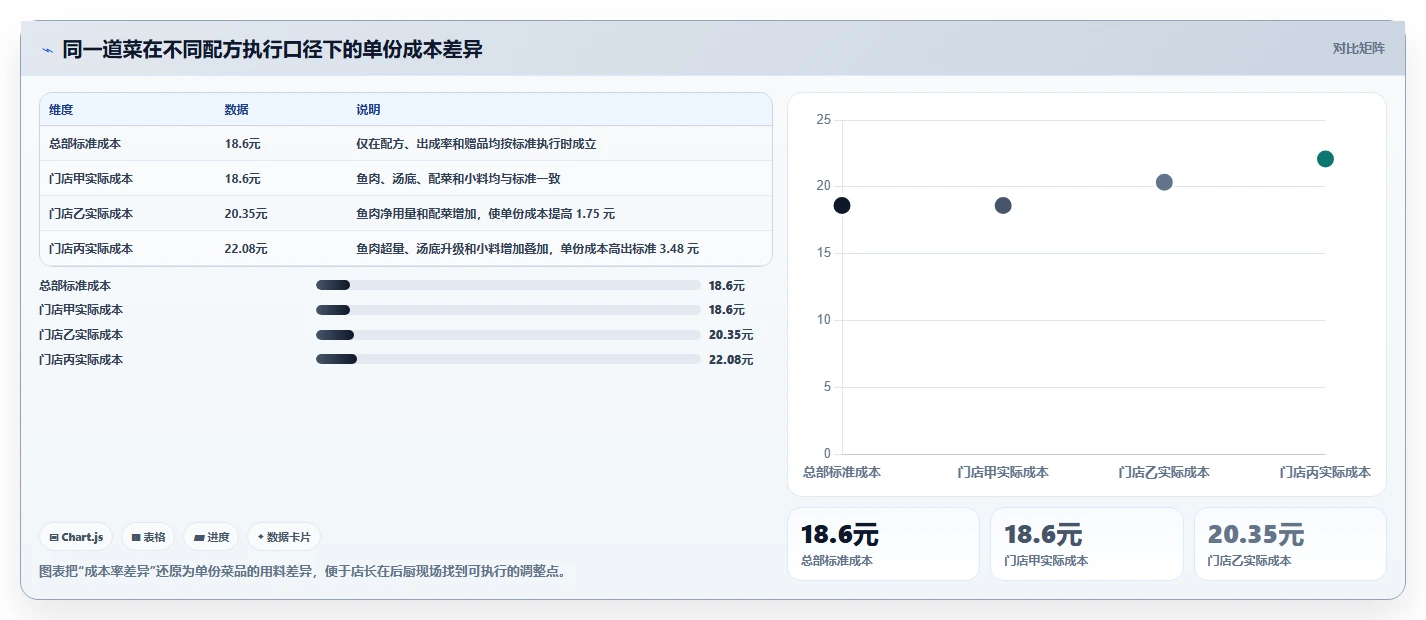The image size is (1426, 620).
Task: Select the 进度 chip
Action: [212, 537]
